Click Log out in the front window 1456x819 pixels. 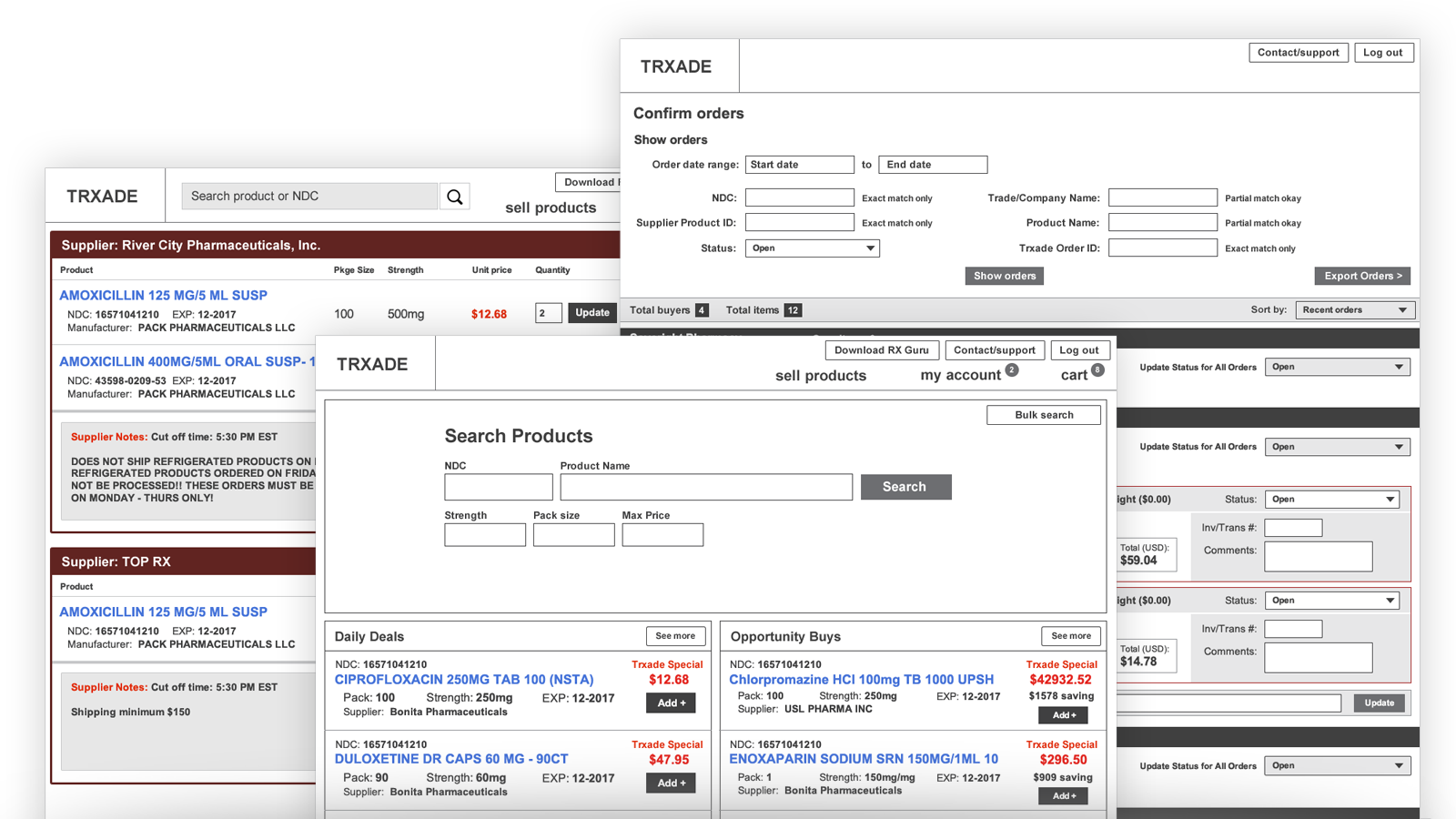(1079, 350)
